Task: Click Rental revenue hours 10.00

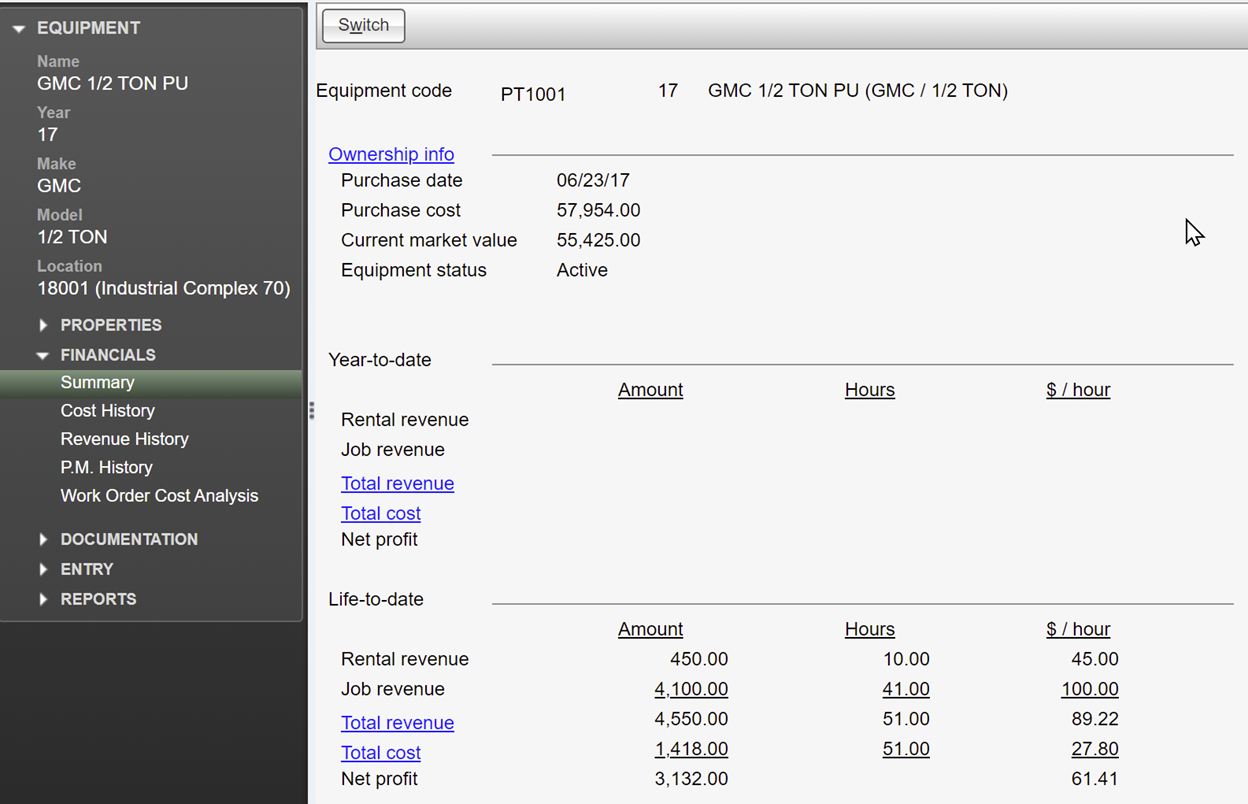Action: [906, 659]
